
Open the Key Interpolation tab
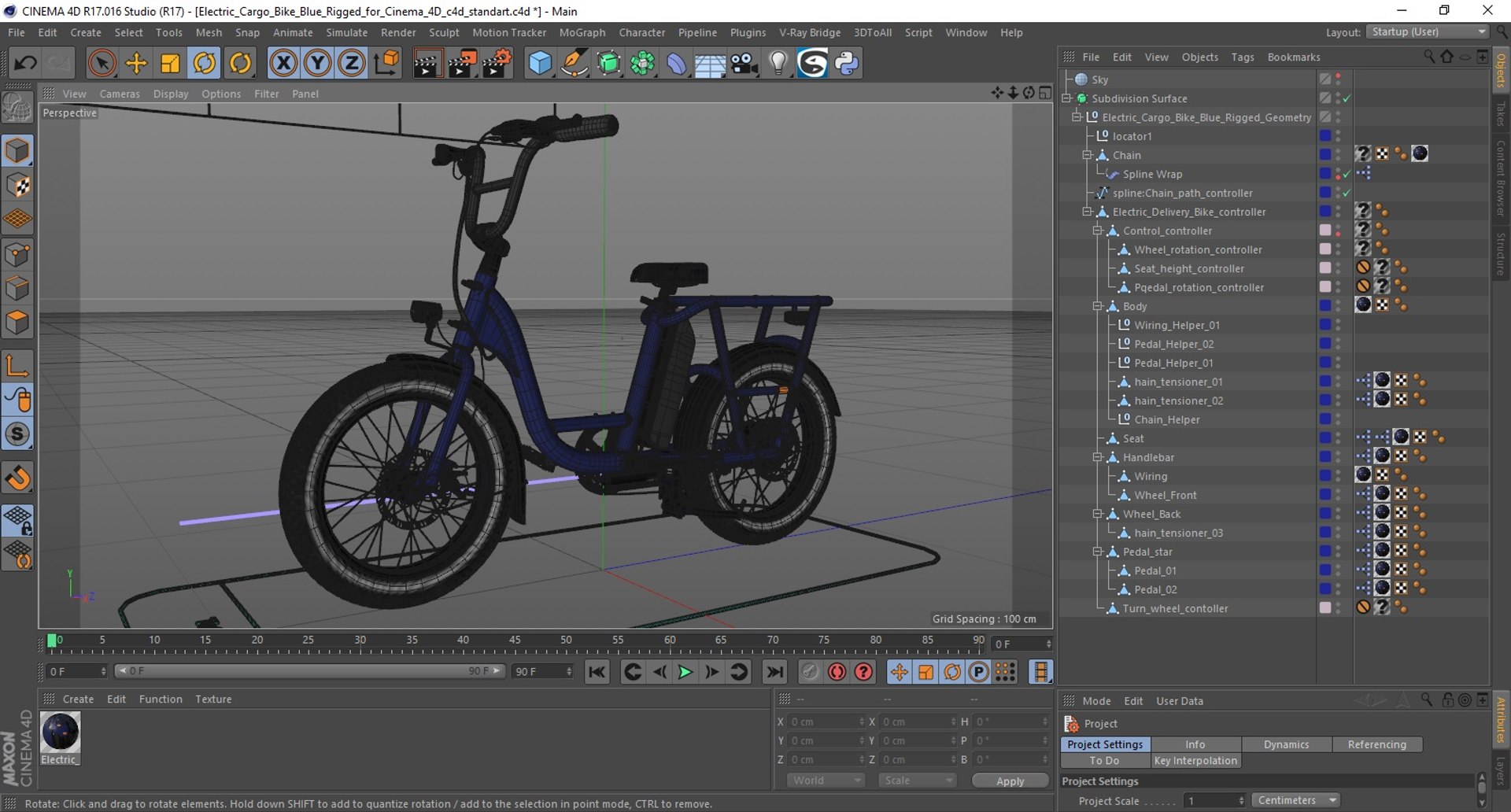coord(1195,761)
